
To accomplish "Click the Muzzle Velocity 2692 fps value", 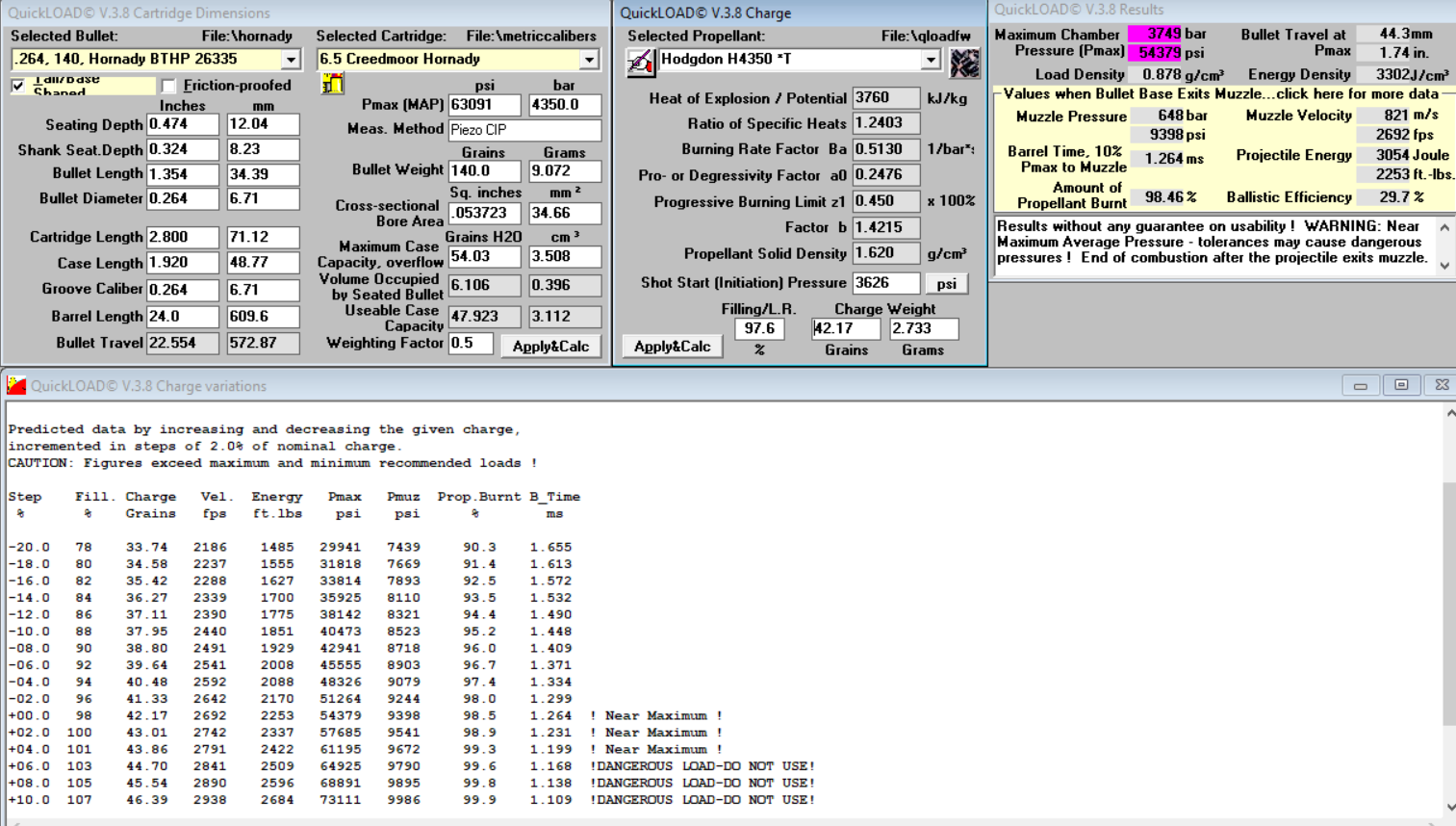I will coord(1383,135).
